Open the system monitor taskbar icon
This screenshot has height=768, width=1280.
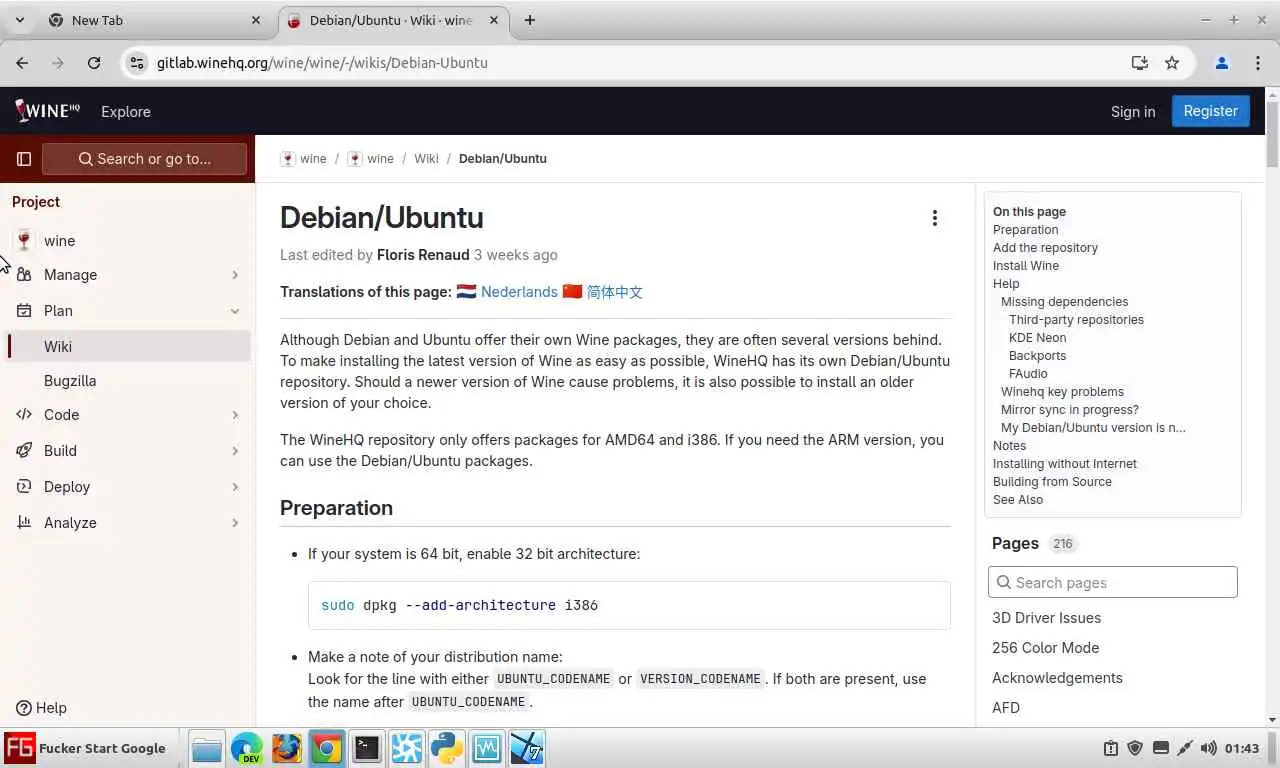[486, 748]
